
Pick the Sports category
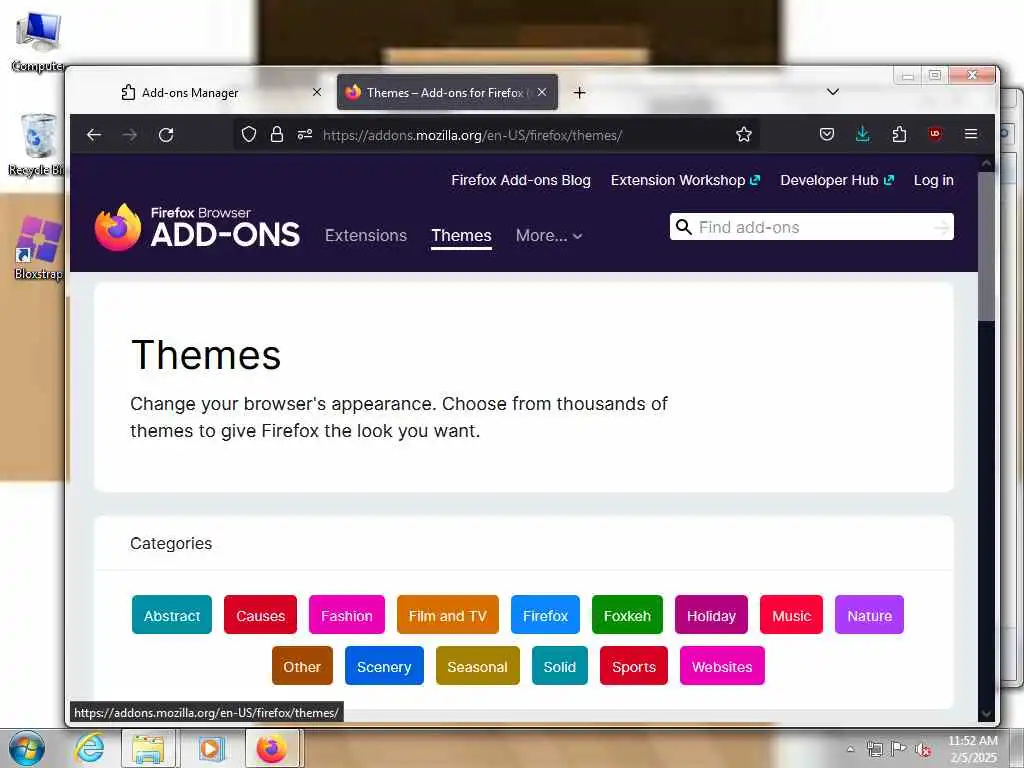click(633, 666)
